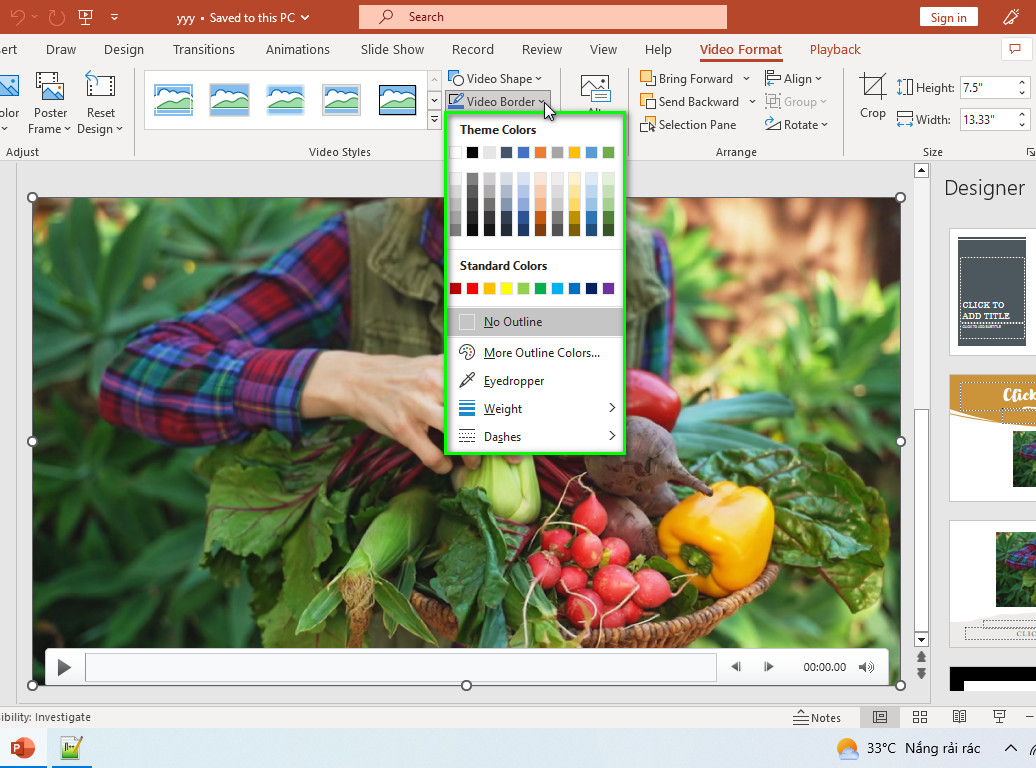Click the Height input field
The height and width of the screenshot is (768, 1036).
988,87
